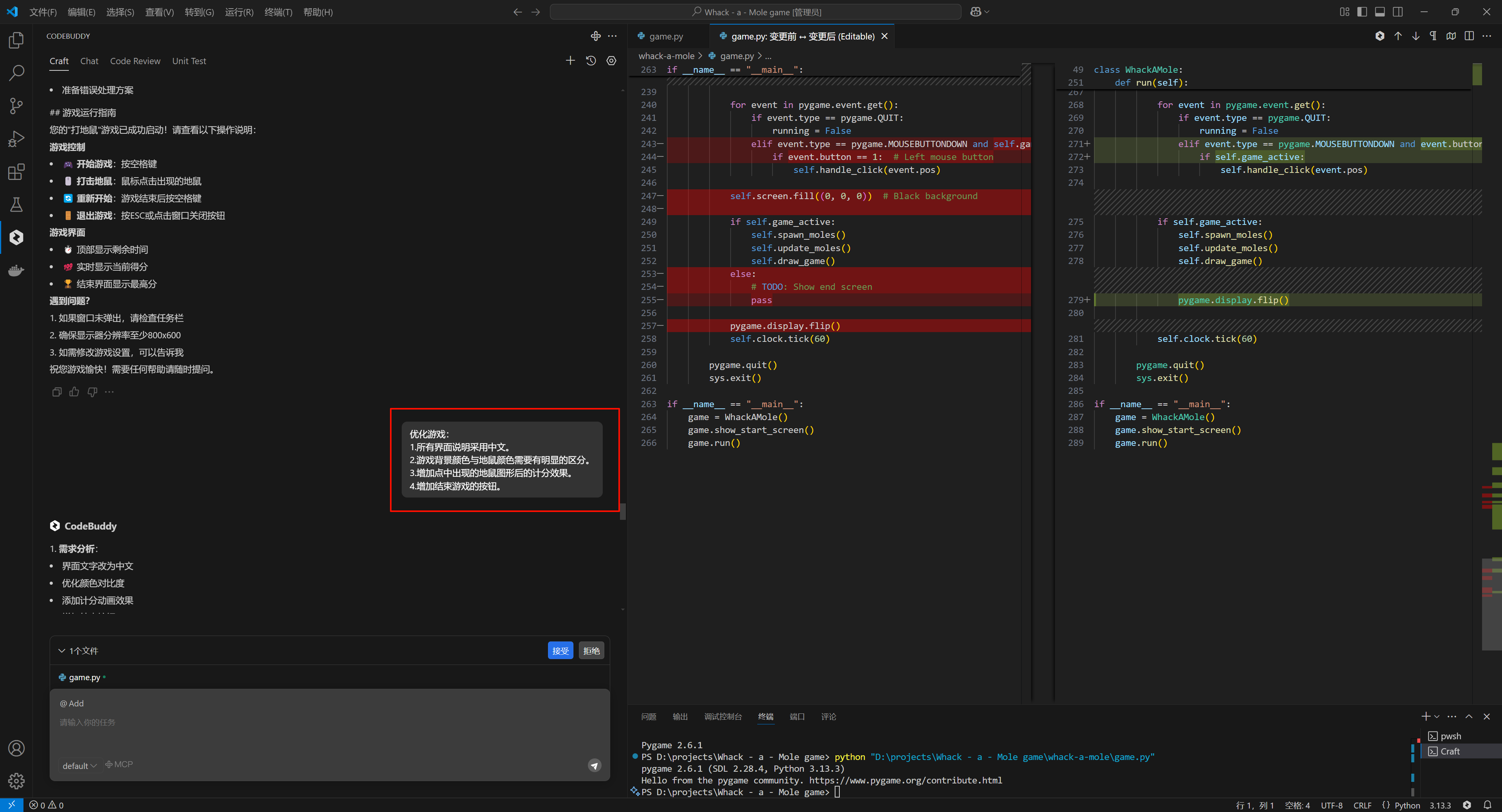
Task: Toggle the bottom panel layout icon
Action: [x=1380, y=12]
